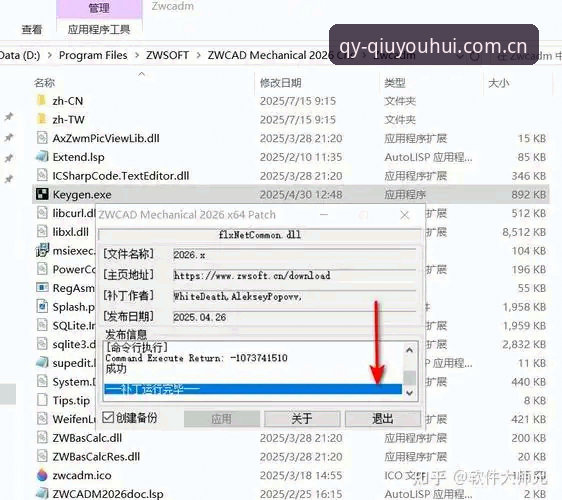Click the libxl.dll file icon
Viewport: 562px width, 500px height.
(x=42, y=232)
